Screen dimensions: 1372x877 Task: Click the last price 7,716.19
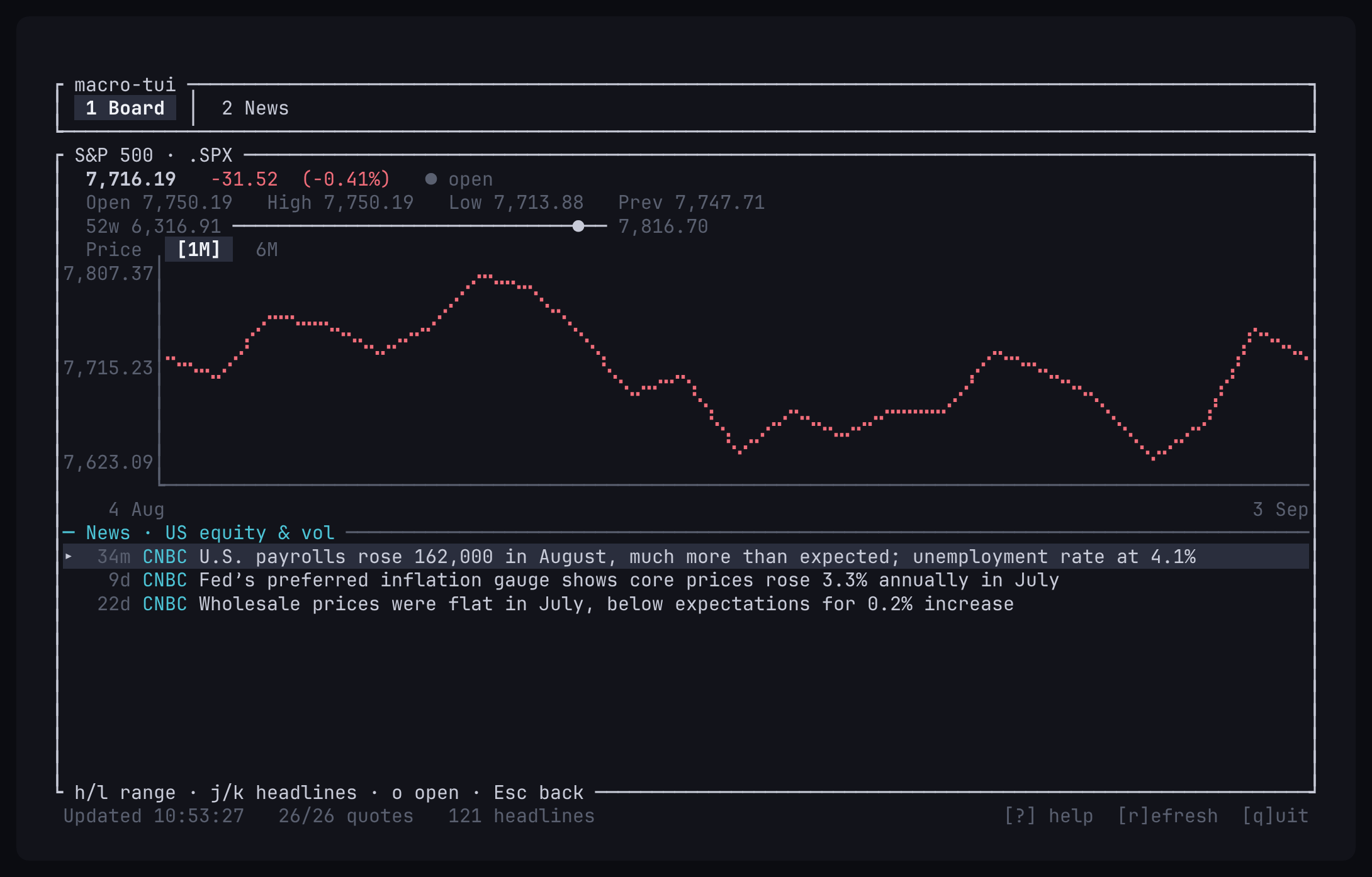click(x=131, y=179)
